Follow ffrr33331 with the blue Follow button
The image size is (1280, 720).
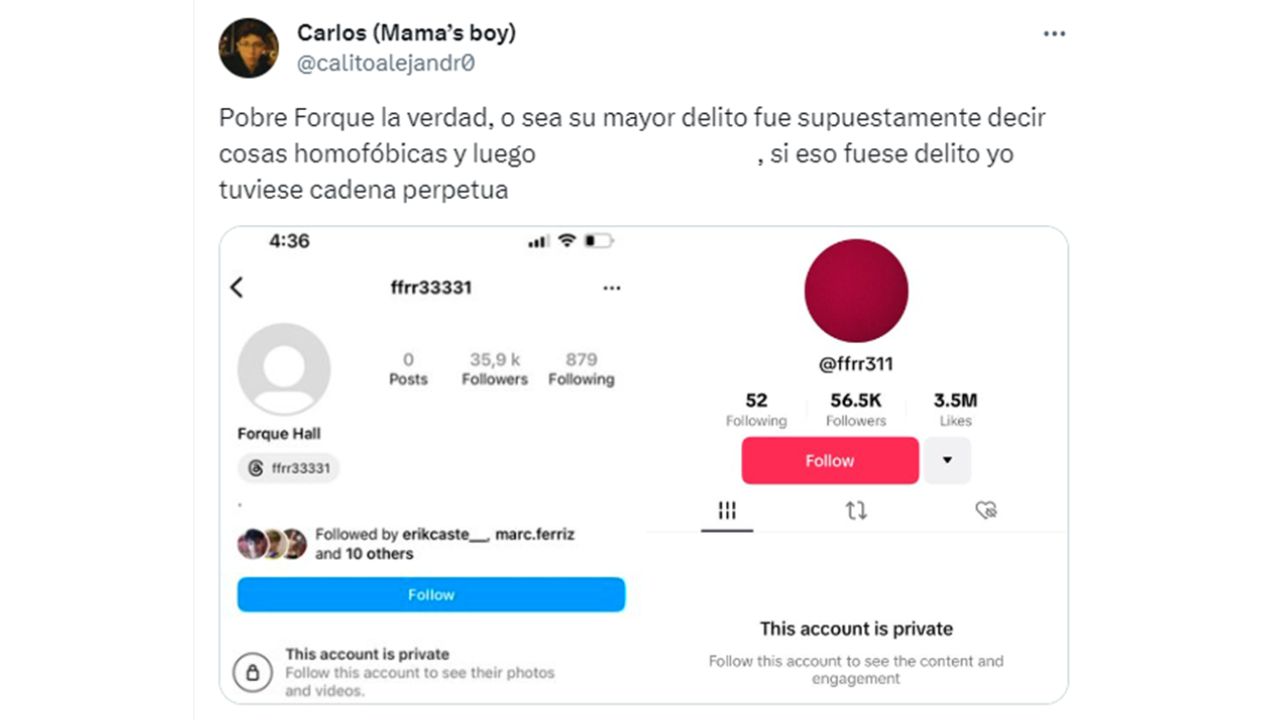[x=431, y=594]
